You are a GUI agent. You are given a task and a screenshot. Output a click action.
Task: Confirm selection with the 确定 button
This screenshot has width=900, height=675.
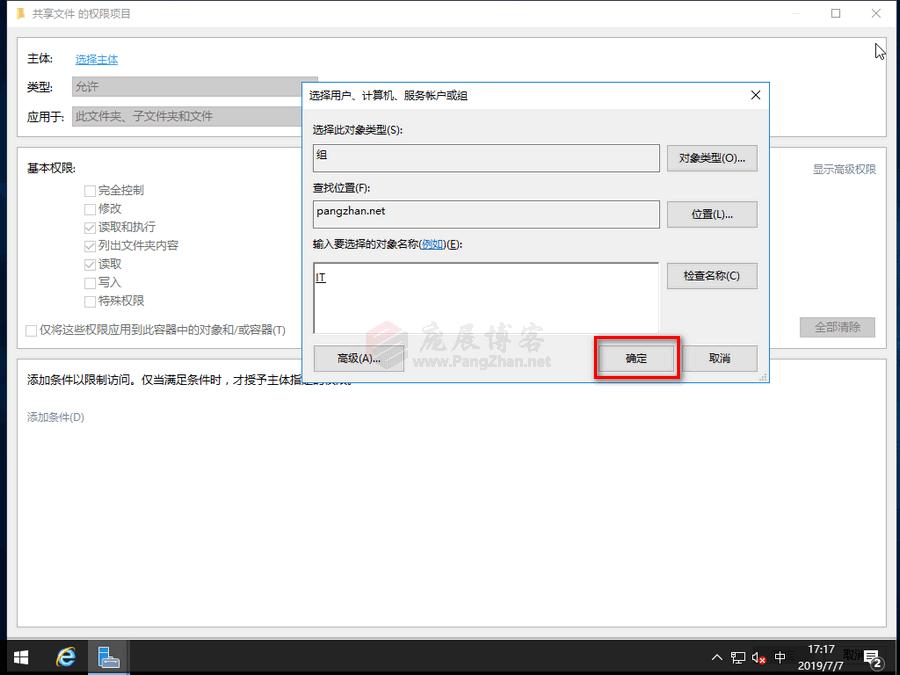click(636, 357)
